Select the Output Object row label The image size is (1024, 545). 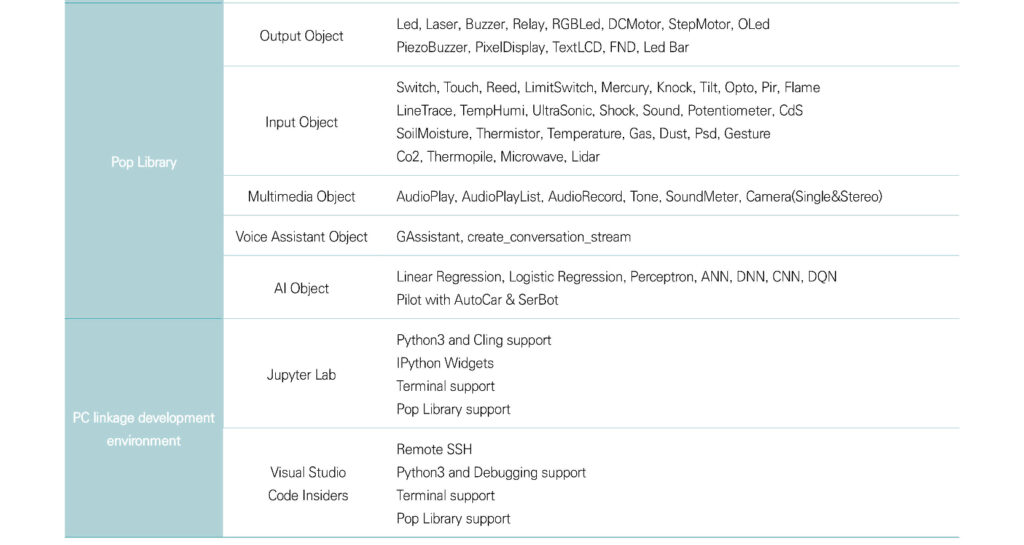tap(301, 36)
